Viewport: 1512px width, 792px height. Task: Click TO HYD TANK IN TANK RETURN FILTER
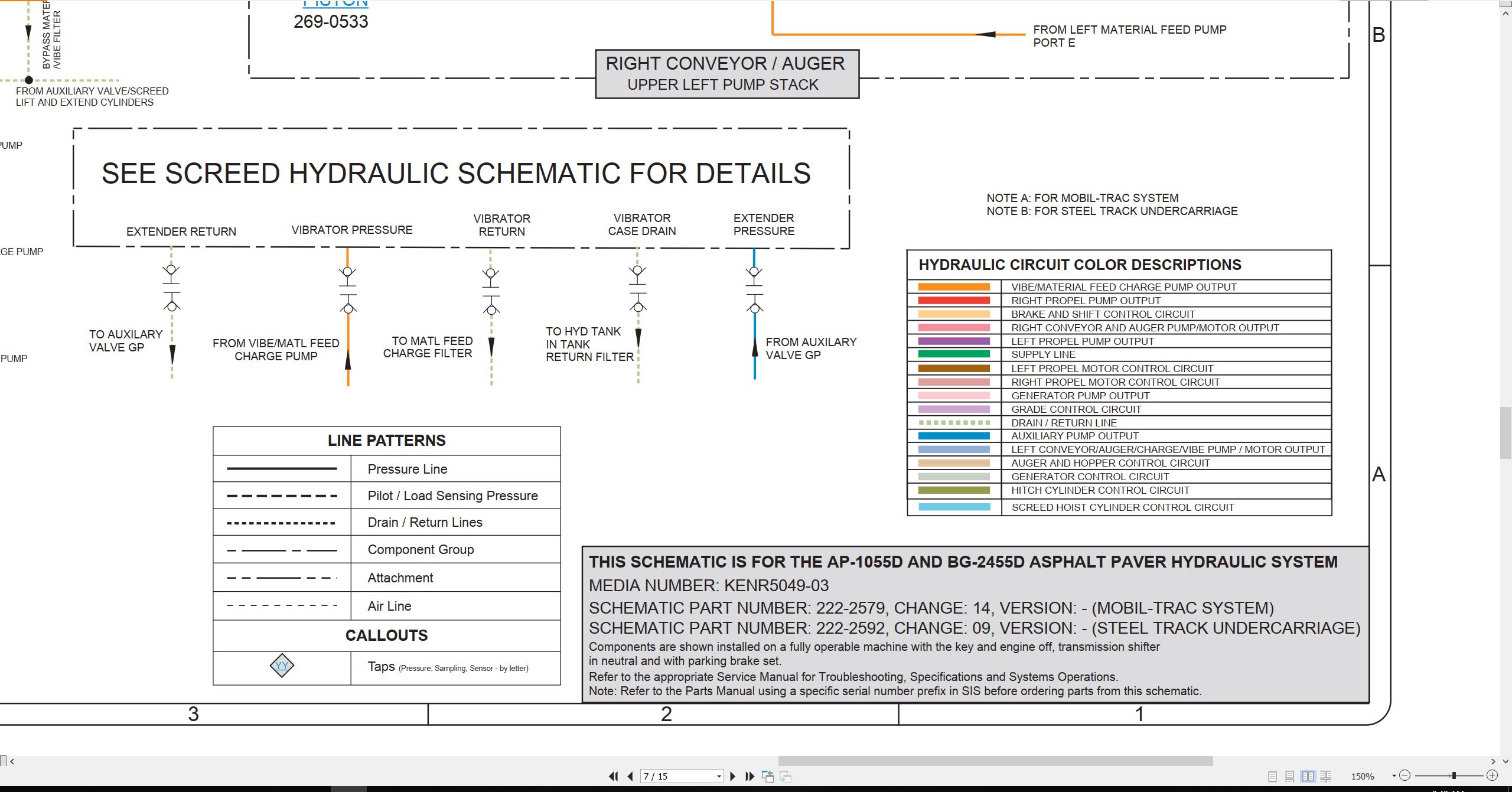(x=589, y=344)
